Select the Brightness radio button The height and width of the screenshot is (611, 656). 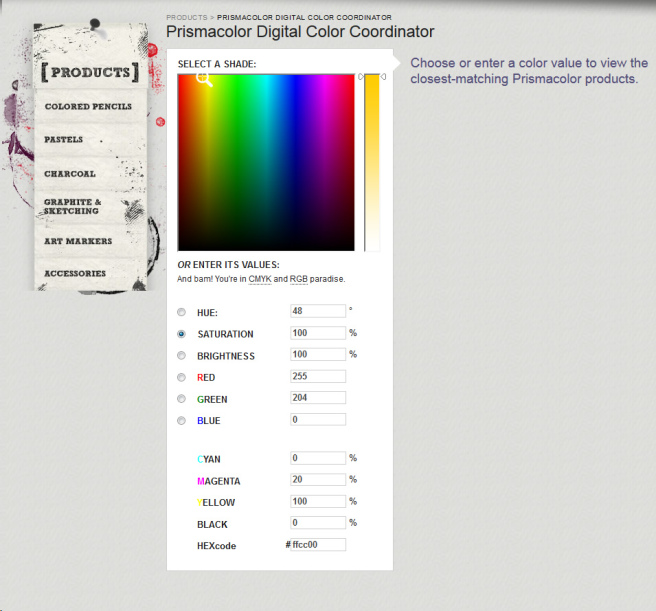coord(181,356)
